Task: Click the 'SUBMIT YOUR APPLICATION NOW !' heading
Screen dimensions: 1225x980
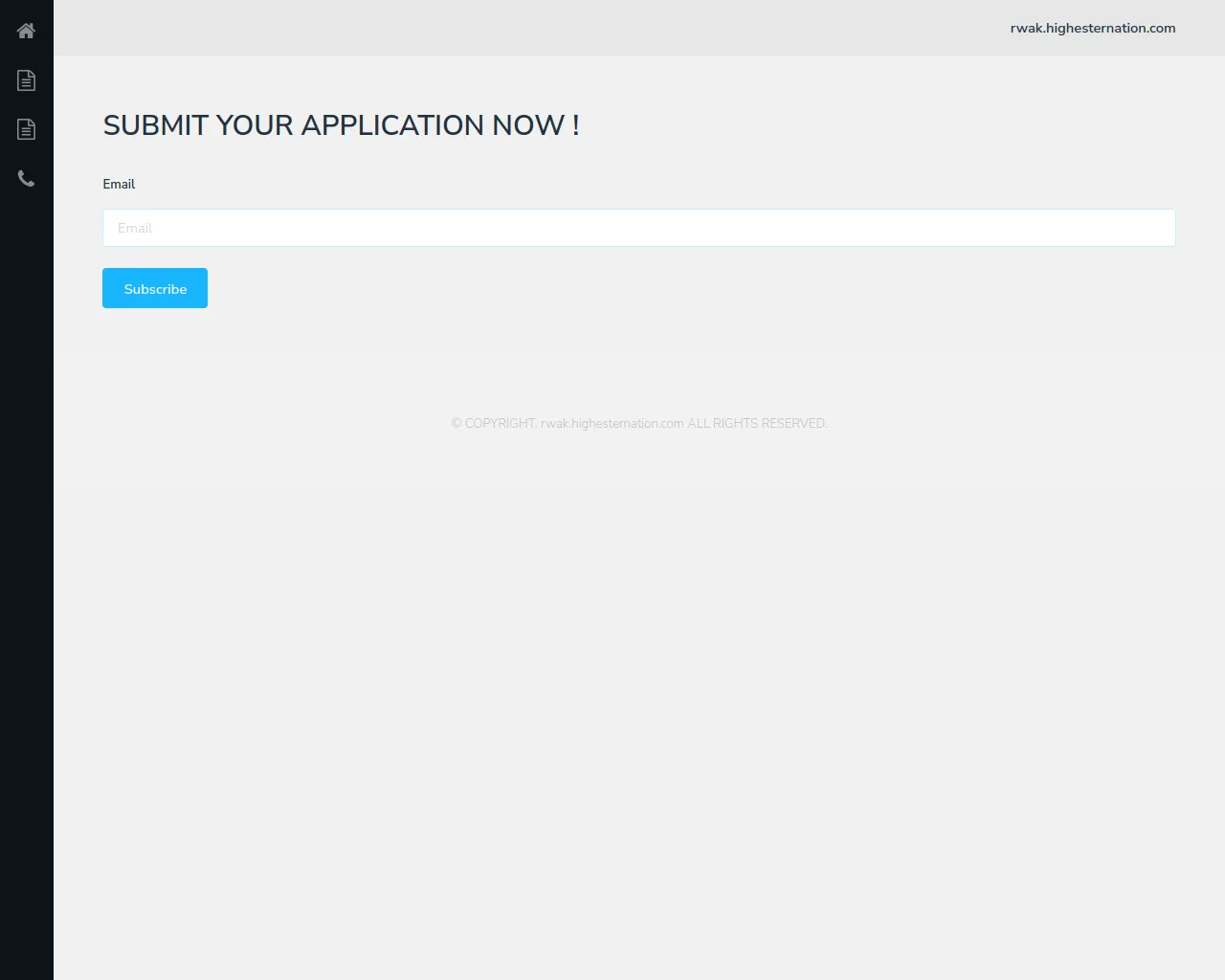Action: 341,125
